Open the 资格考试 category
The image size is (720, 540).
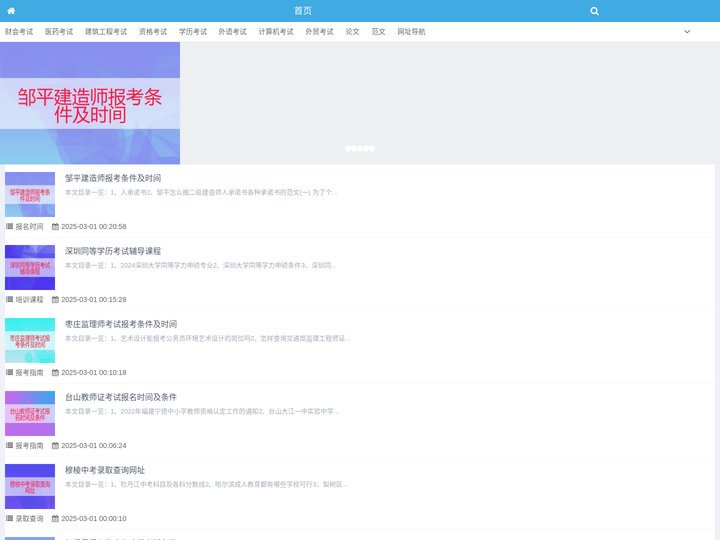point(153,32)
